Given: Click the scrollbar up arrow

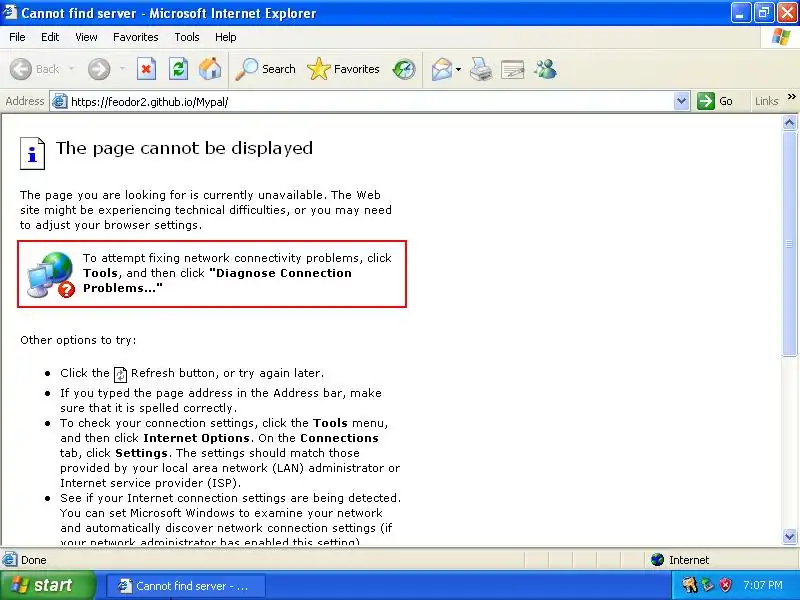Looking at the screenshot, I should (789, 122).
